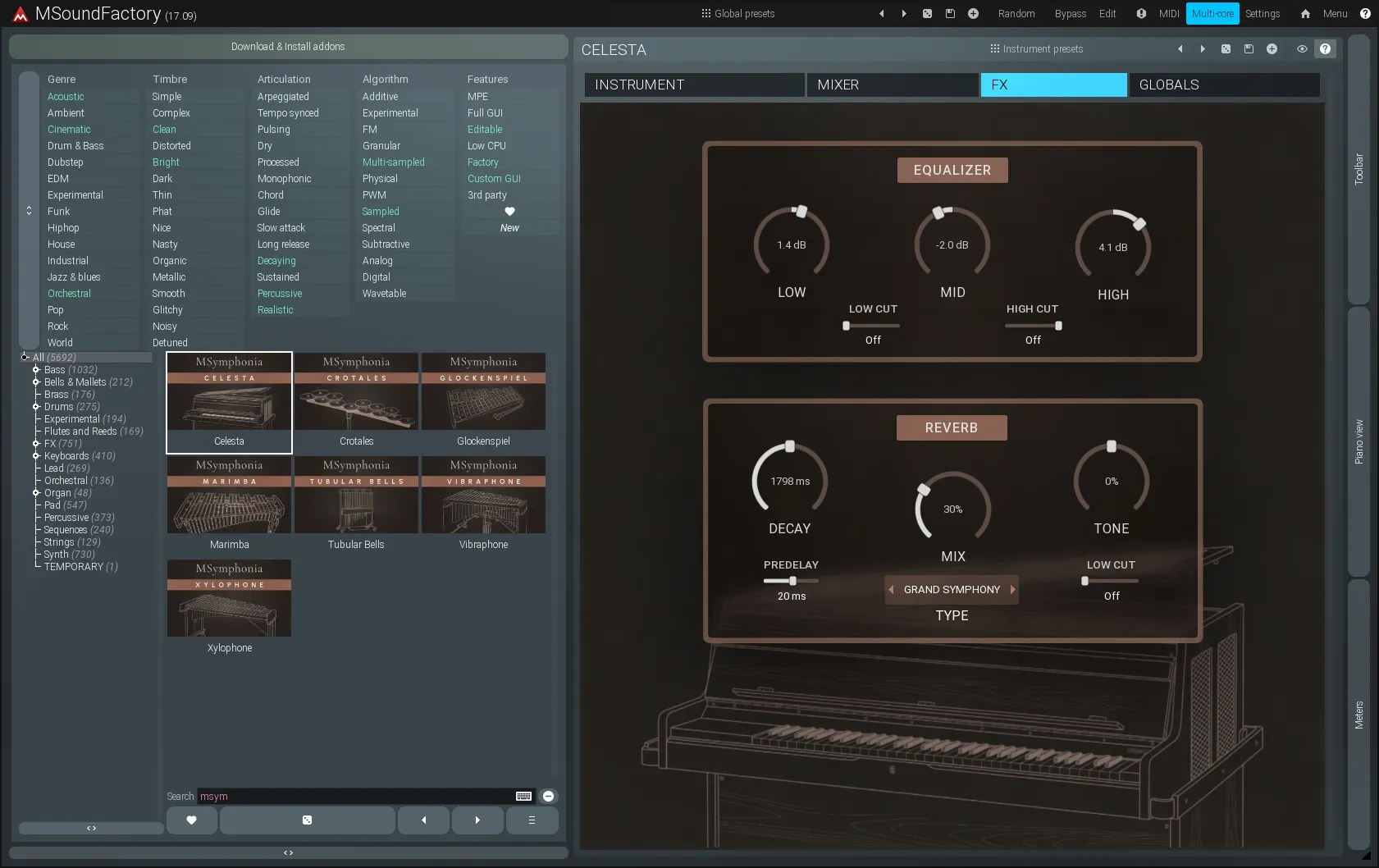The height and width of the screenshot is (868, 1379).
Task: Switch to the MIXER tab
Action: coord(893,85)
